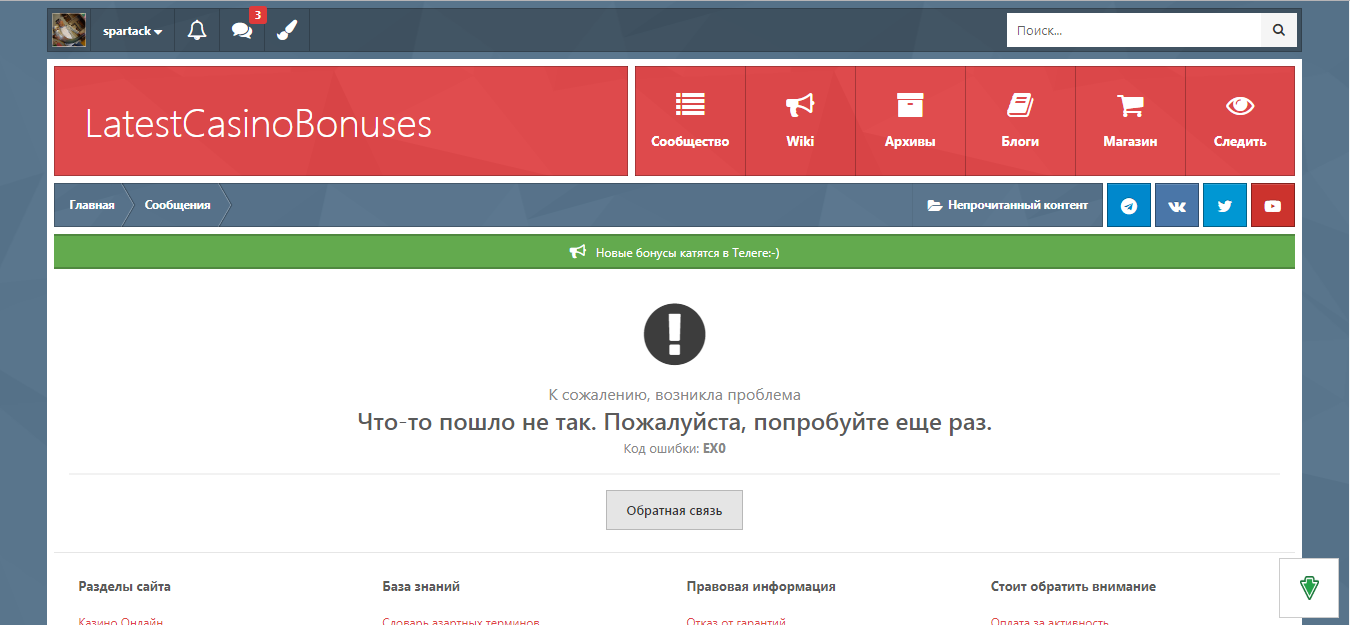This screenshot has width=1350, height=625.
Task: Open the Twitter social link
Action: point(1225,206)
